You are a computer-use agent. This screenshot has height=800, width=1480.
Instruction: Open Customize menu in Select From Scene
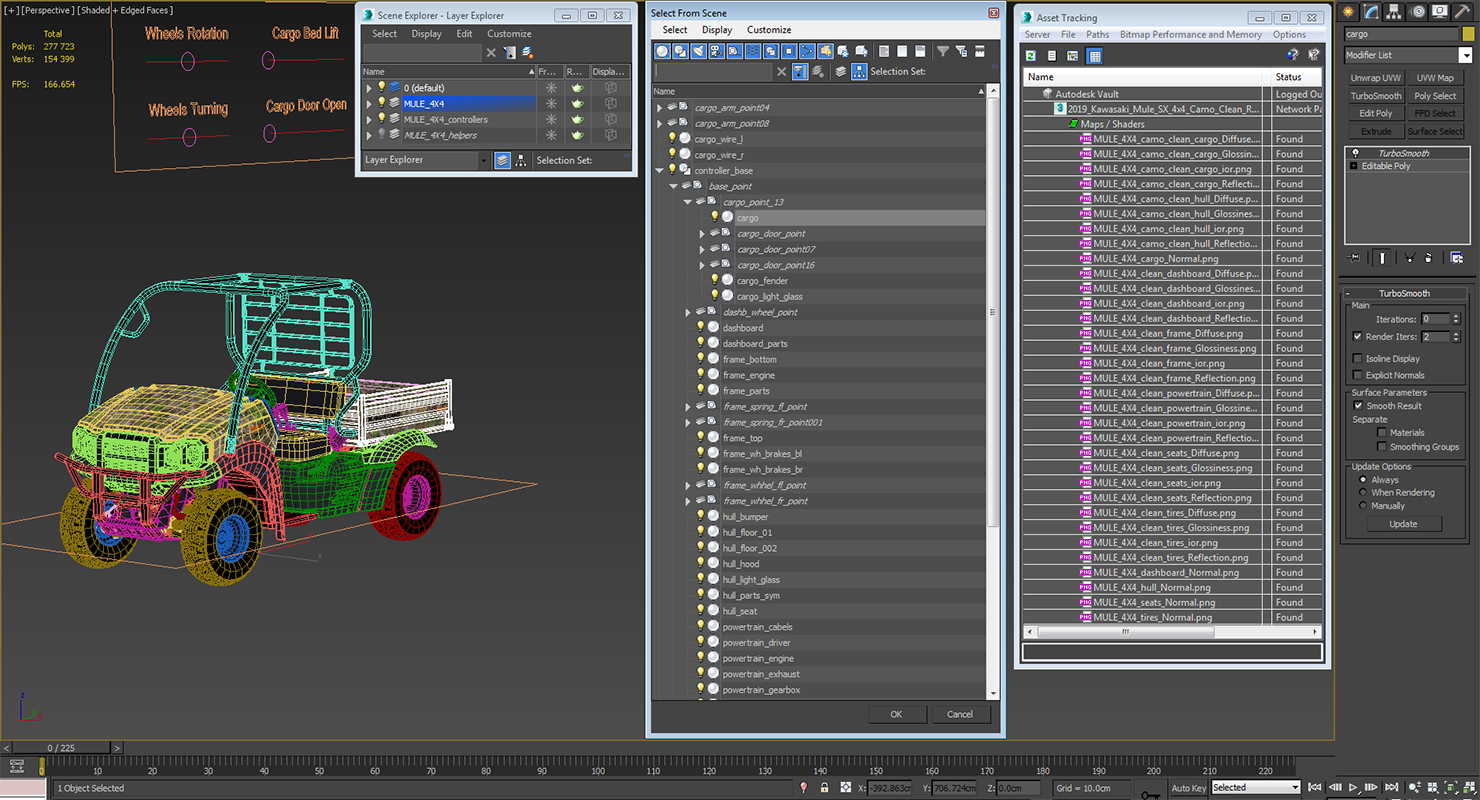point(769,30)
